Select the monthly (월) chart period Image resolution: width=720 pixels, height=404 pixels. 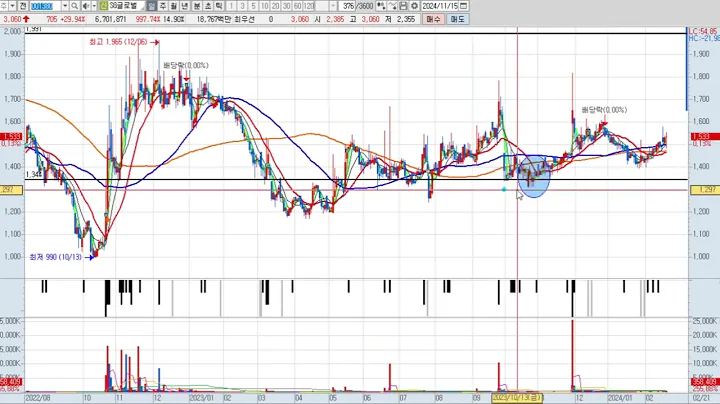174,6
